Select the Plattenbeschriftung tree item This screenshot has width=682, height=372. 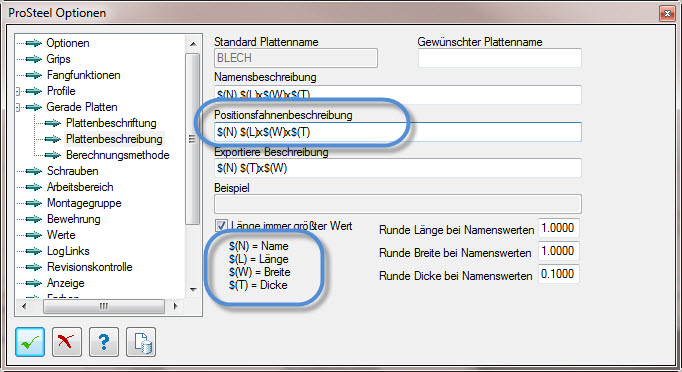point(111,123)
